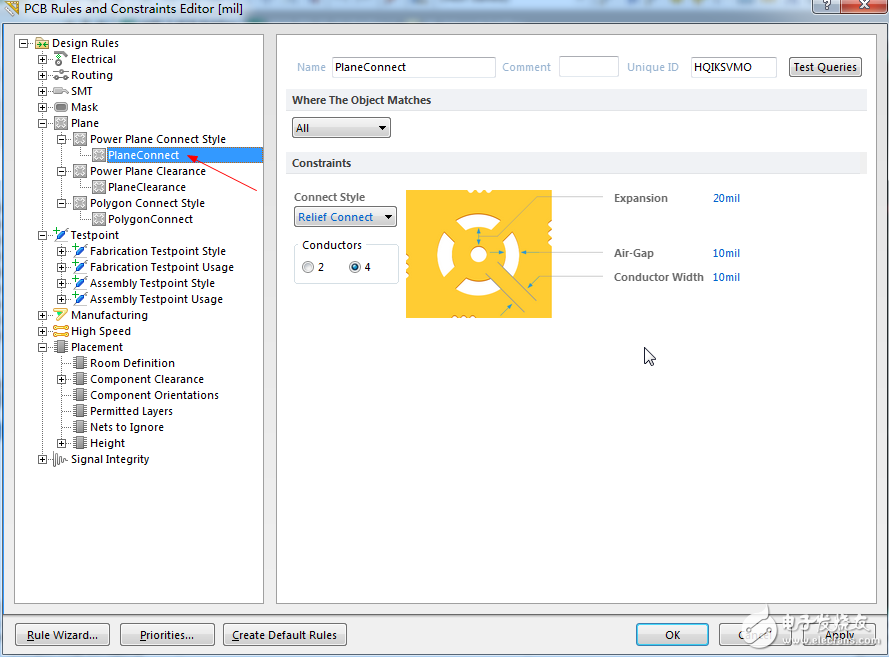Edit the Expansion value 20mil
889x657 pixels.
[726, 198]
